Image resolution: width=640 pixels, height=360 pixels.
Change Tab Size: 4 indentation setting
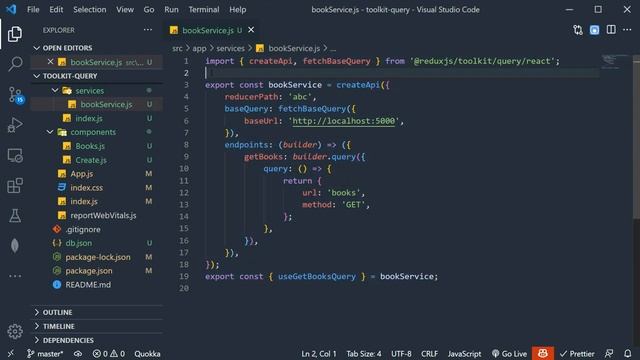(364, 353)
